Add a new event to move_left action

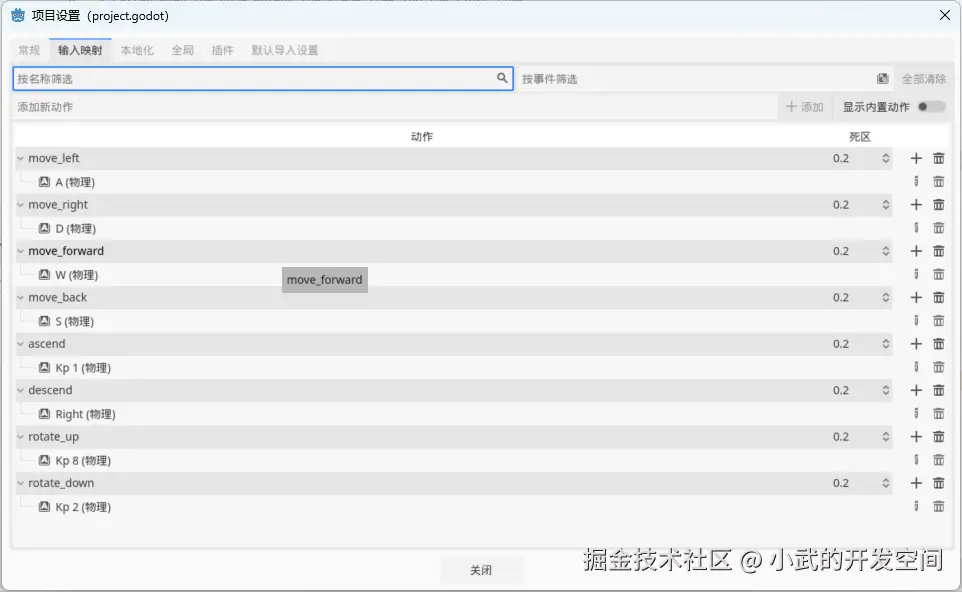(916, 157)
